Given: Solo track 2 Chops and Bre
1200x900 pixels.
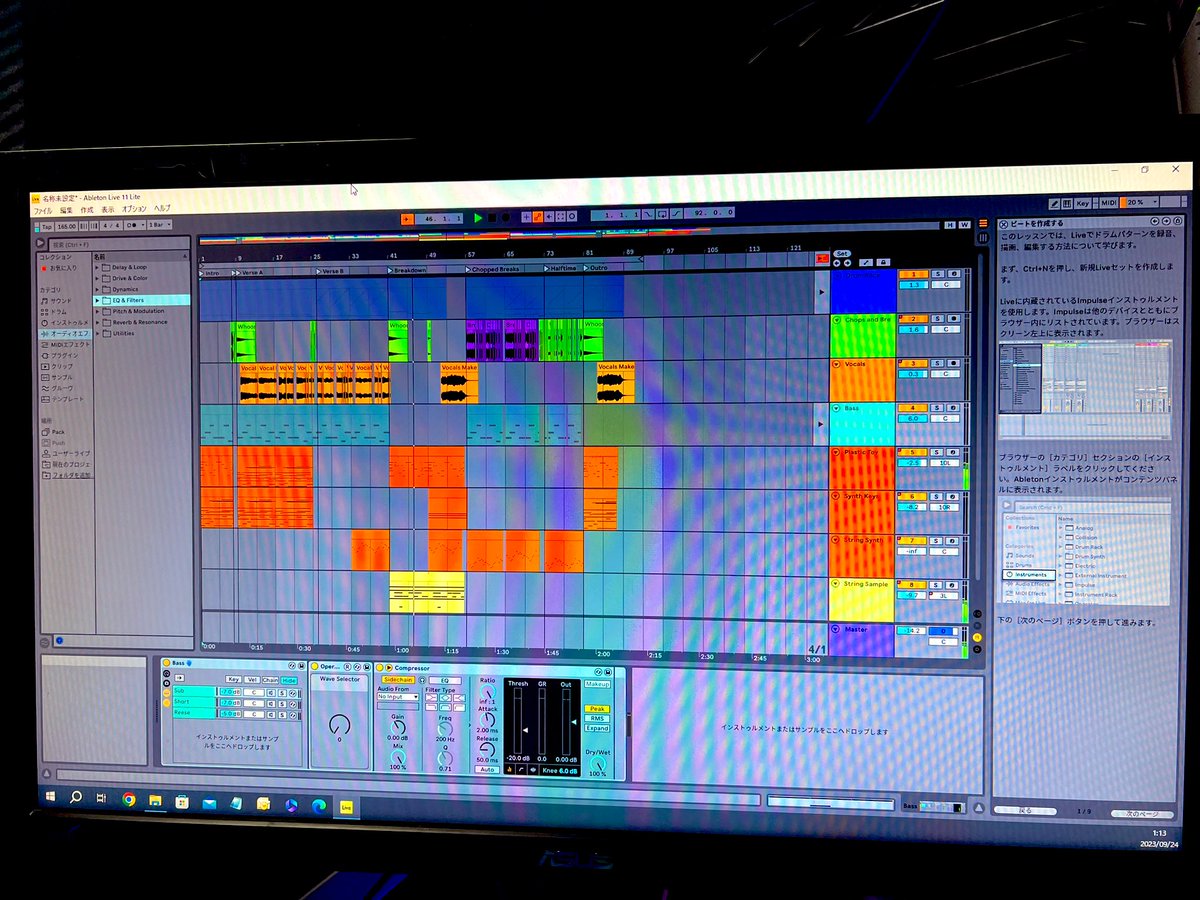Looking at the screenshot, I should 937,318.
